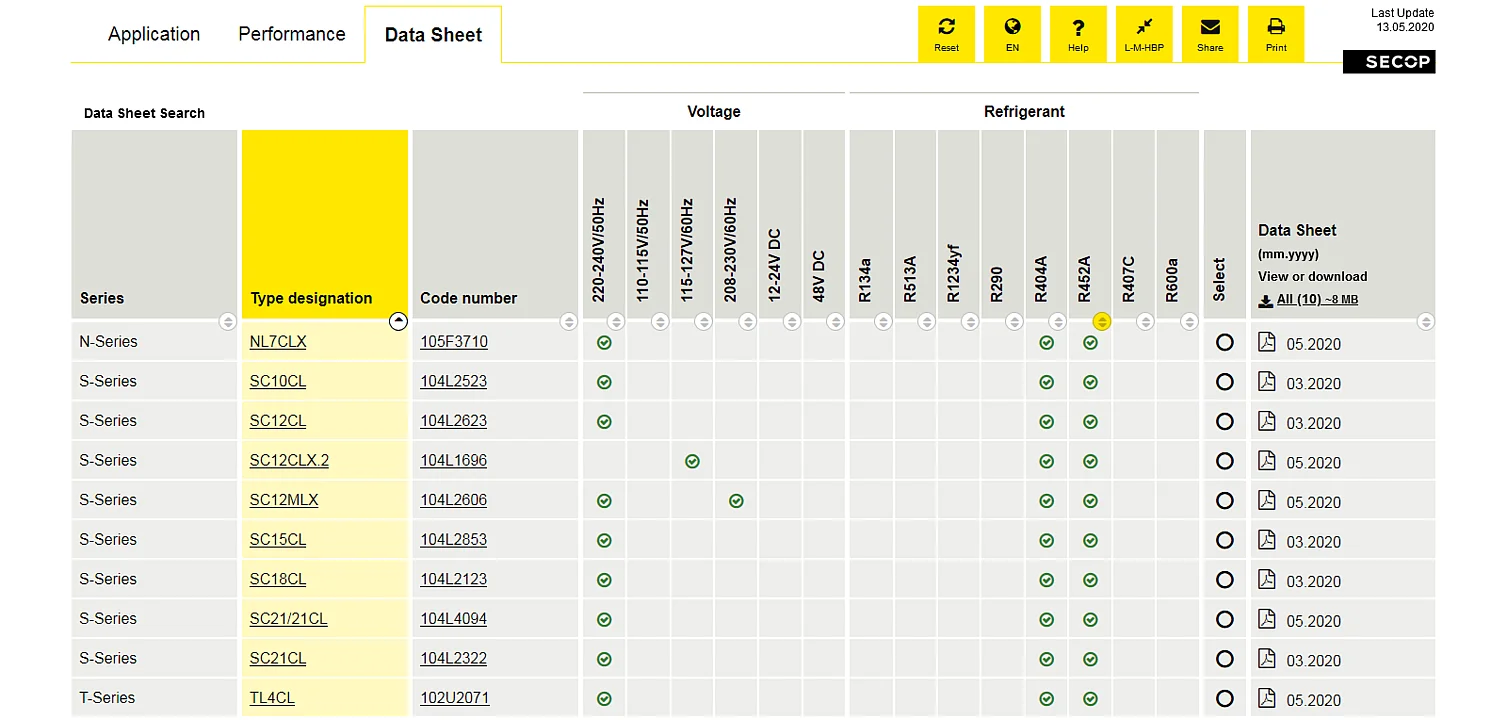Viewport: 1507px width, 720px height.
Task: Click the Reset icon to clear filters
Action: pyautogui.click(x=946, y=33)
